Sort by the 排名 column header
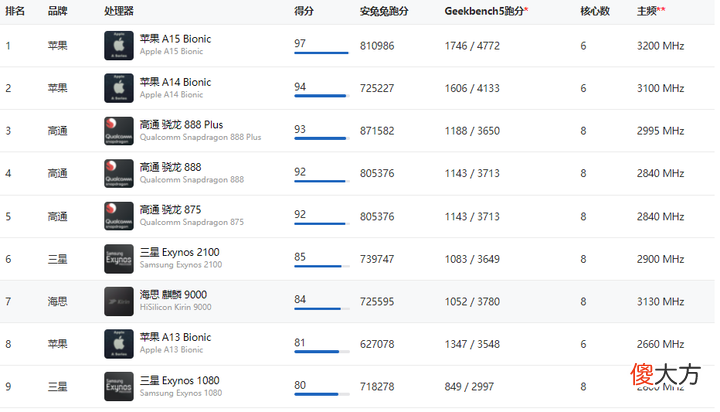 [x=15, y=11]
